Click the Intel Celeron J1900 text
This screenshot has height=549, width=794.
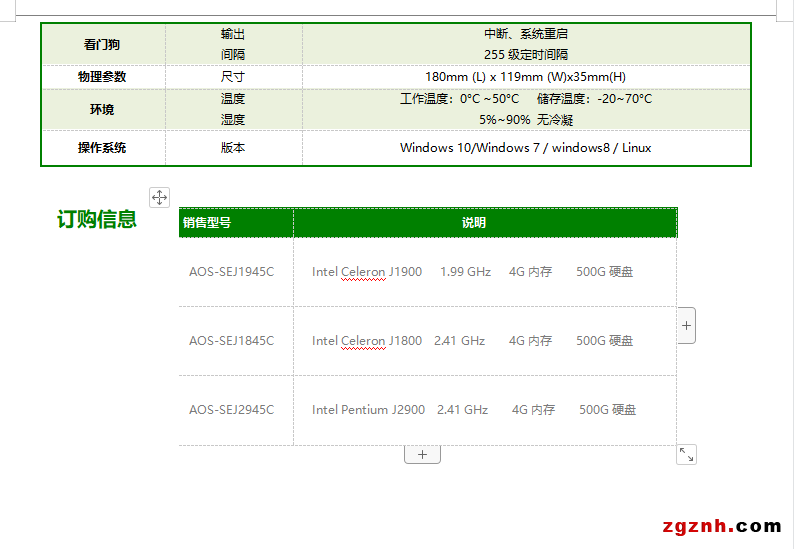click(x=367, y=272)
